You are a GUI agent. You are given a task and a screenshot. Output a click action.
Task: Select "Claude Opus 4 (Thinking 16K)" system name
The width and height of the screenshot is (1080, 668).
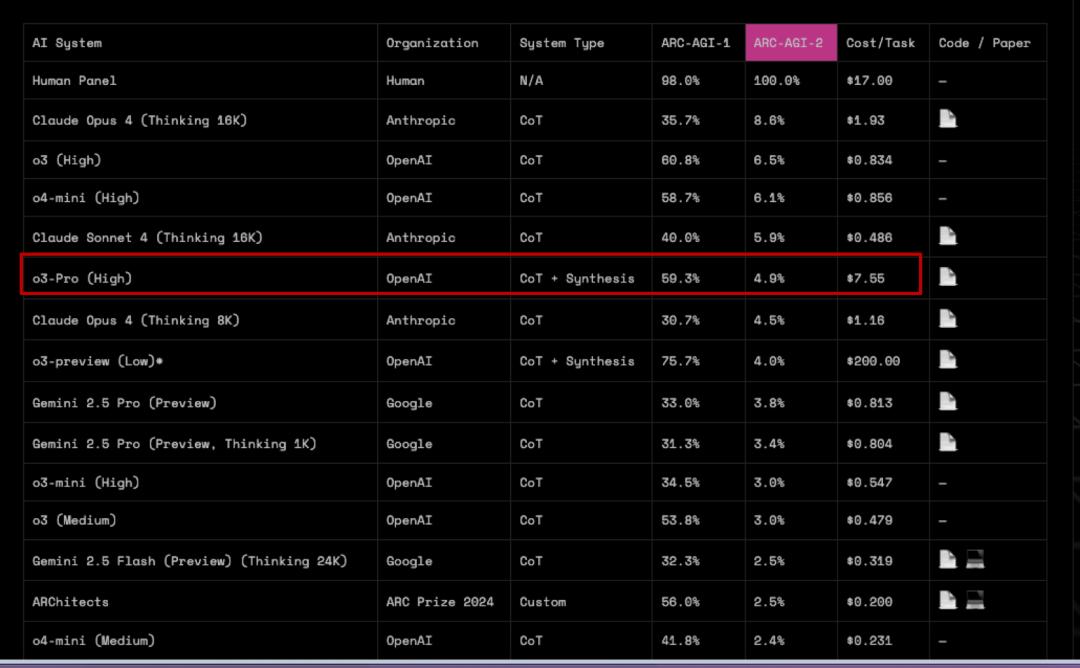139,121
